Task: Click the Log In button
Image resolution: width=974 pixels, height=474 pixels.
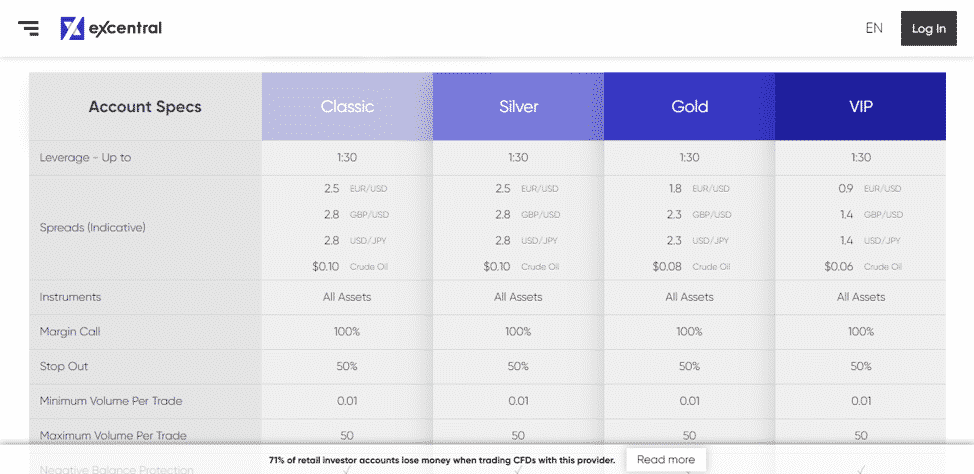Action: coord(929,29)
